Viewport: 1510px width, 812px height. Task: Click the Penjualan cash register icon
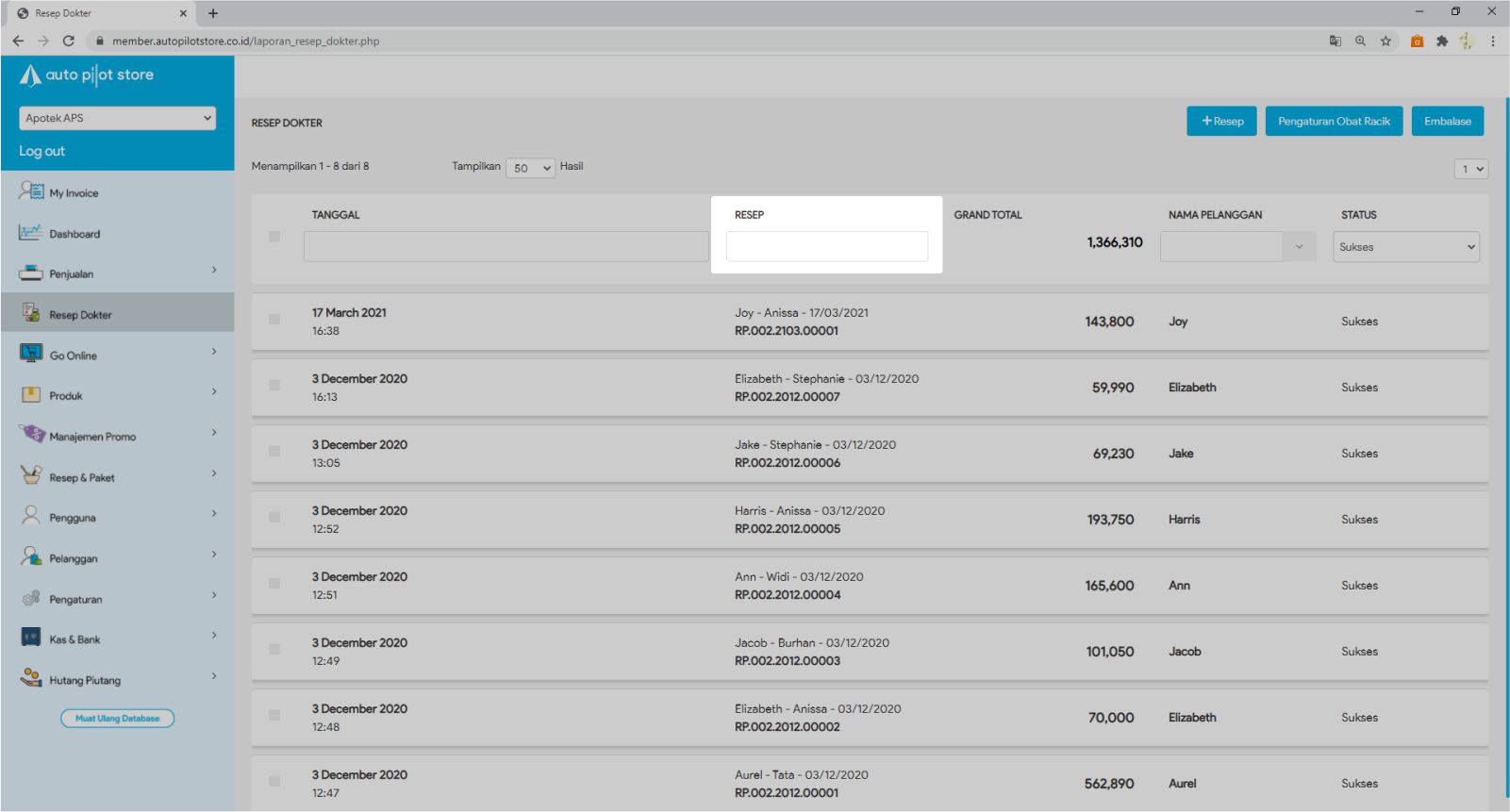coord(31,273)
